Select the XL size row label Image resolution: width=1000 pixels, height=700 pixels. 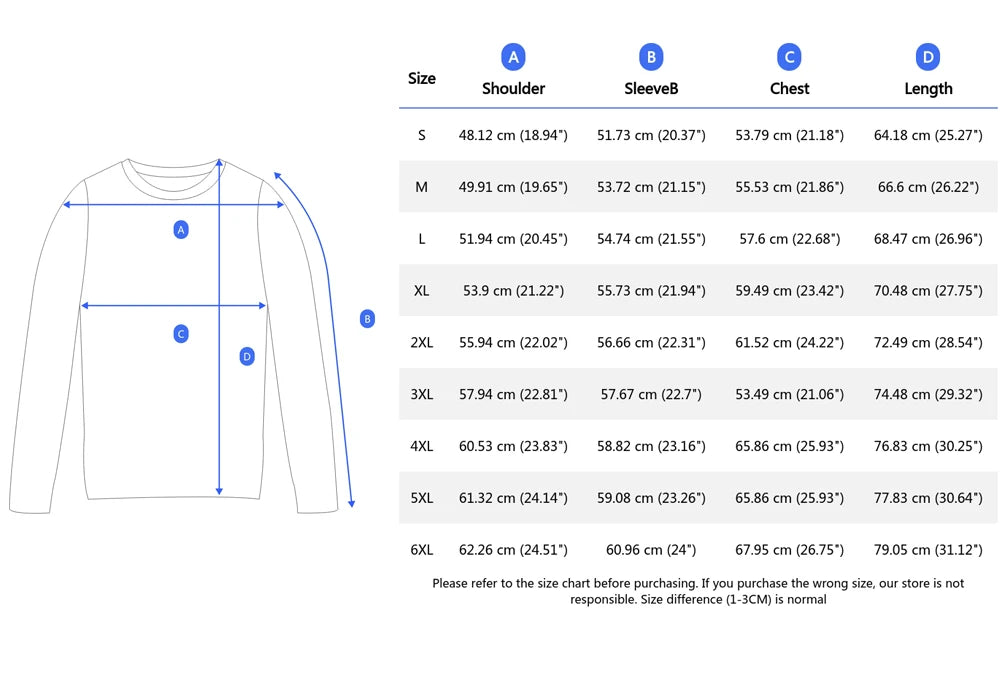click(x=422, y=291)
